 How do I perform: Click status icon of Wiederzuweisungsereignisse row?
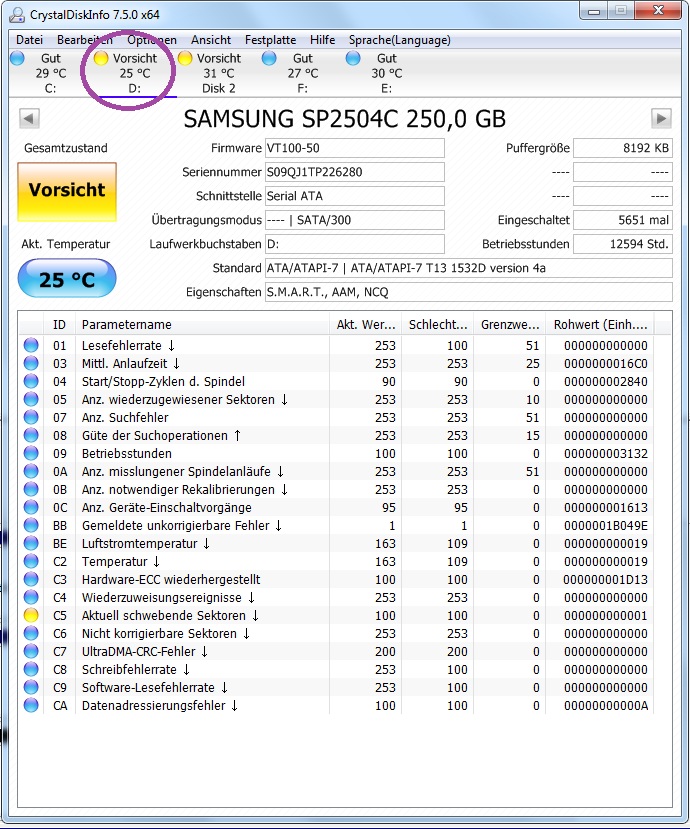[x=31, y=597]
